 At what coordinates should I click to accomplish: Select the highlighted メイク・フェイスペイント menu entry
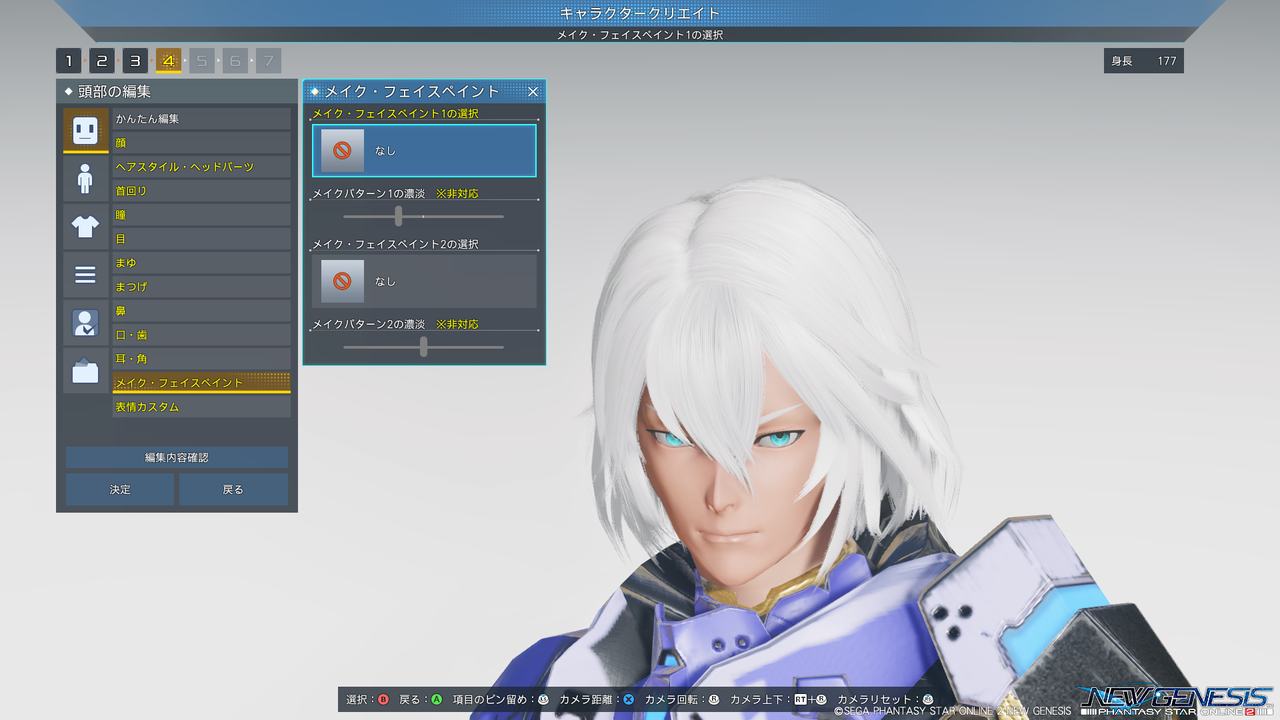tap(201, 383)
